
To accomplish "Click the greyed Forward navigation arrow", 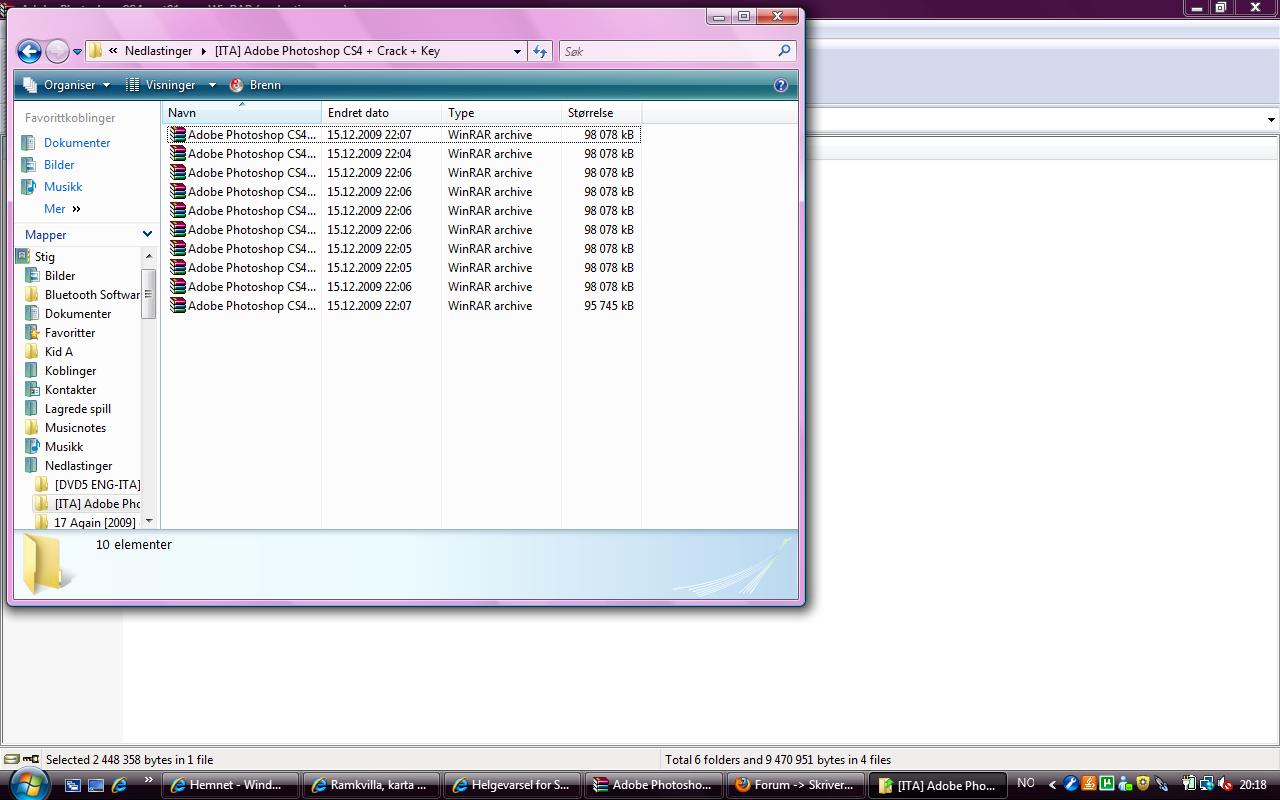I will pos(58,51).
